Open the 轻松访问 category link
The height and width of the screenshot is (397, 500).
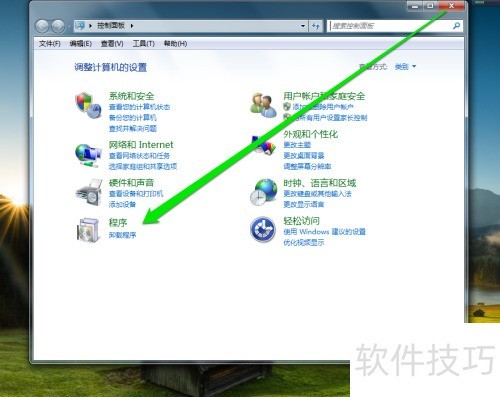pyautogui.click(x=301, y=221)
